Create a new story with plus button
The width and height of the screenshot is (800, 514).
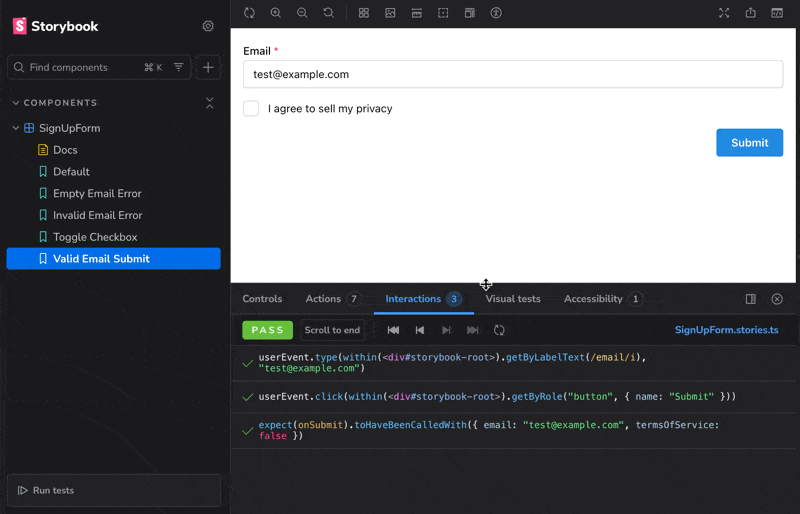point(208,67)
